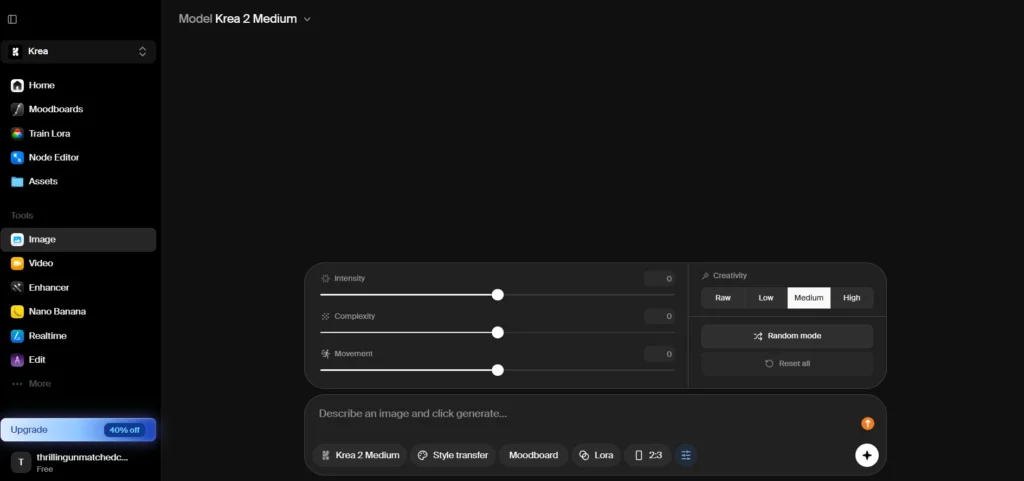Viewport: 1024px width, 481px height.
Task: Open the Moodboard chip in prompt bar
Action: (x=534, y=456)
